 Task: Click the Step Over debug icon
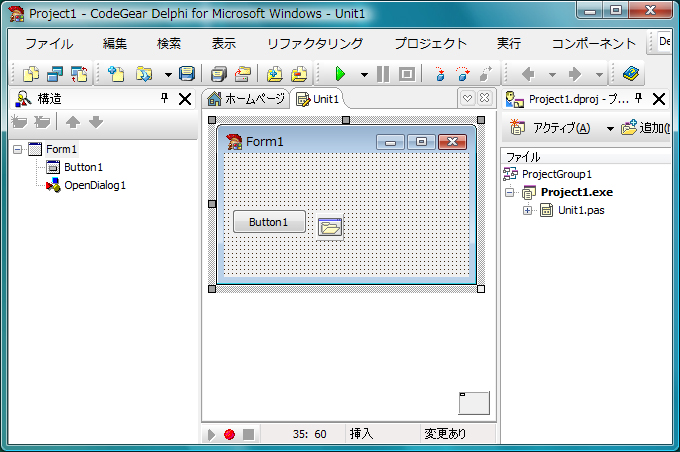(463, 74)
